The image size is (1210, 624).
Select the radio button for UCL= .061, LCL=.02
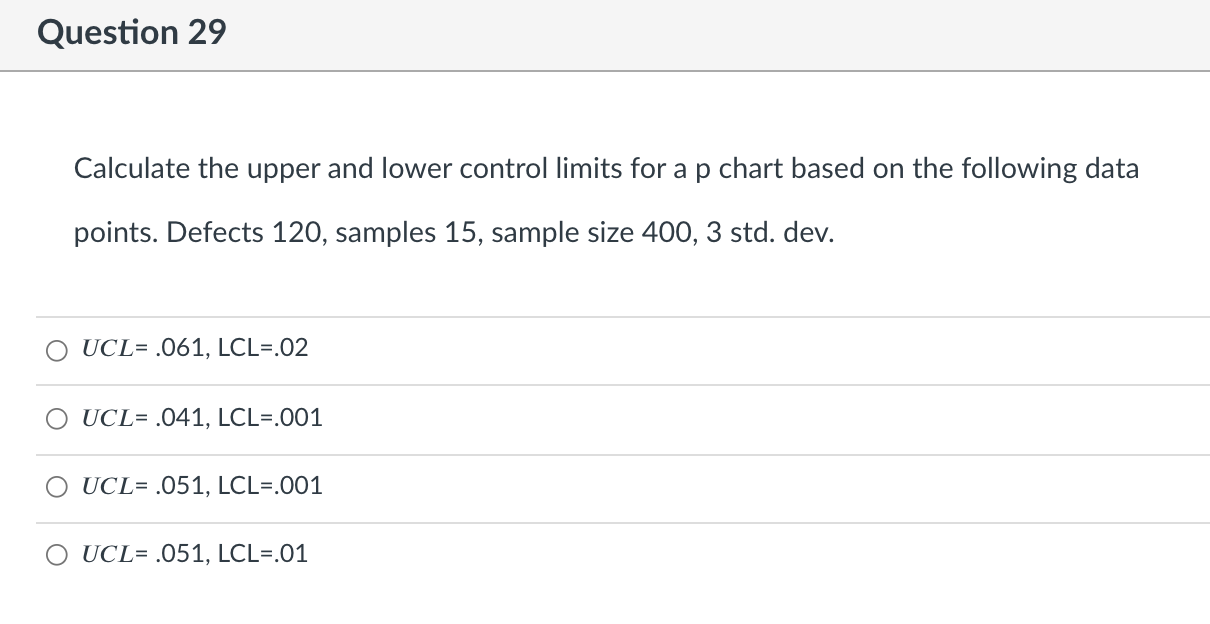click(57, 350)
